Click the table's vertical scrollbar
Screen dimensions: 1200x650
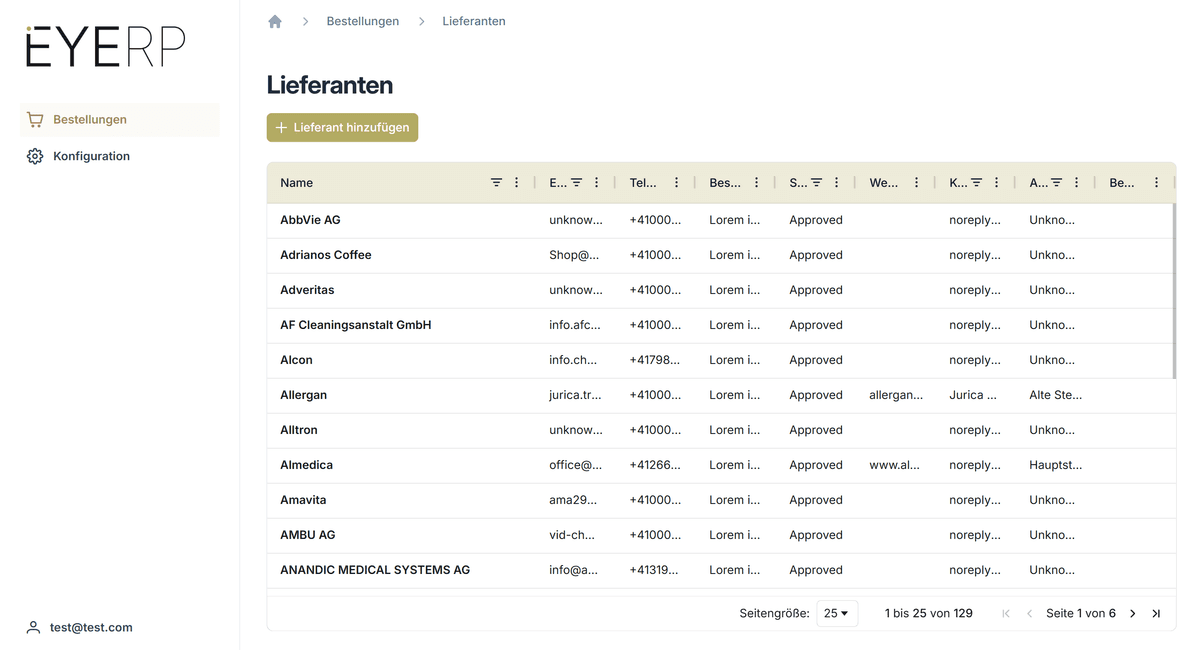(x=1173, y=290)
